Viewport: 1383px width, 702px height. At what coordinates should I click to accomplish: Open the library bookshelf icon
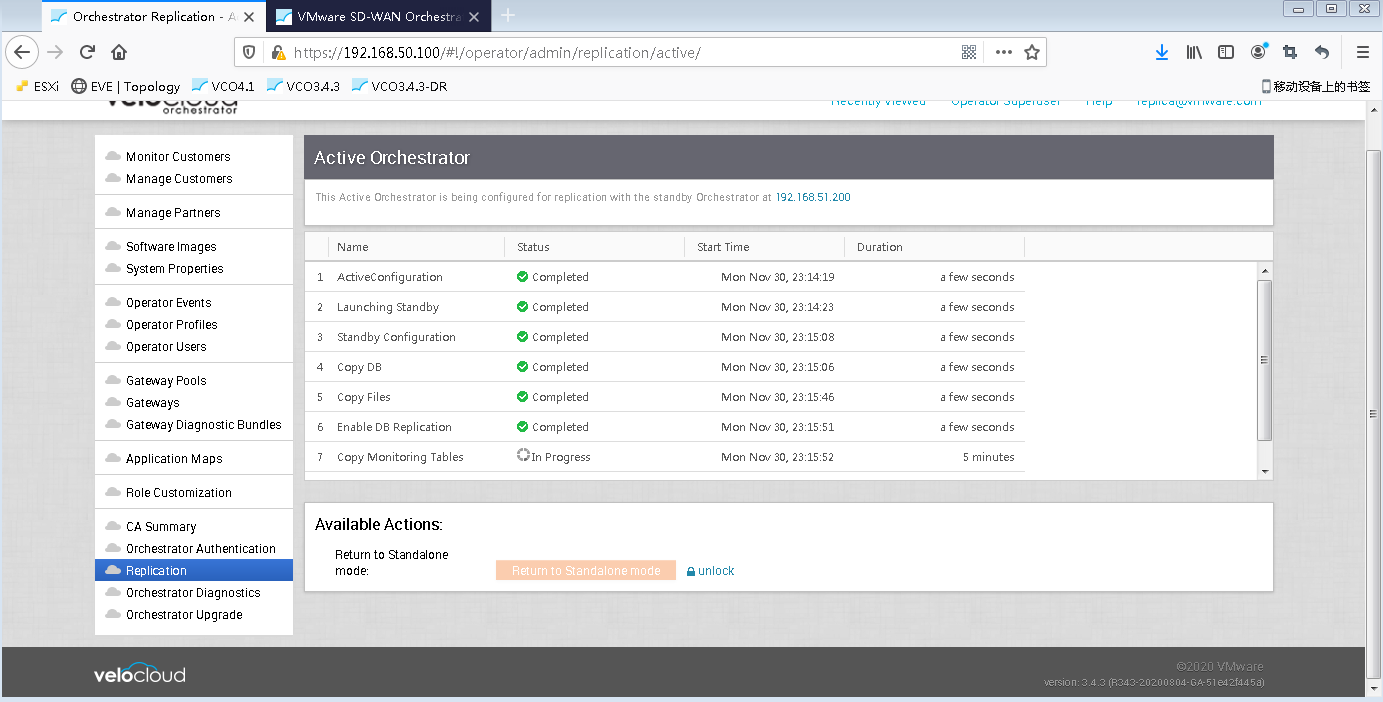pyautogui.click(x=1194, y=52)
